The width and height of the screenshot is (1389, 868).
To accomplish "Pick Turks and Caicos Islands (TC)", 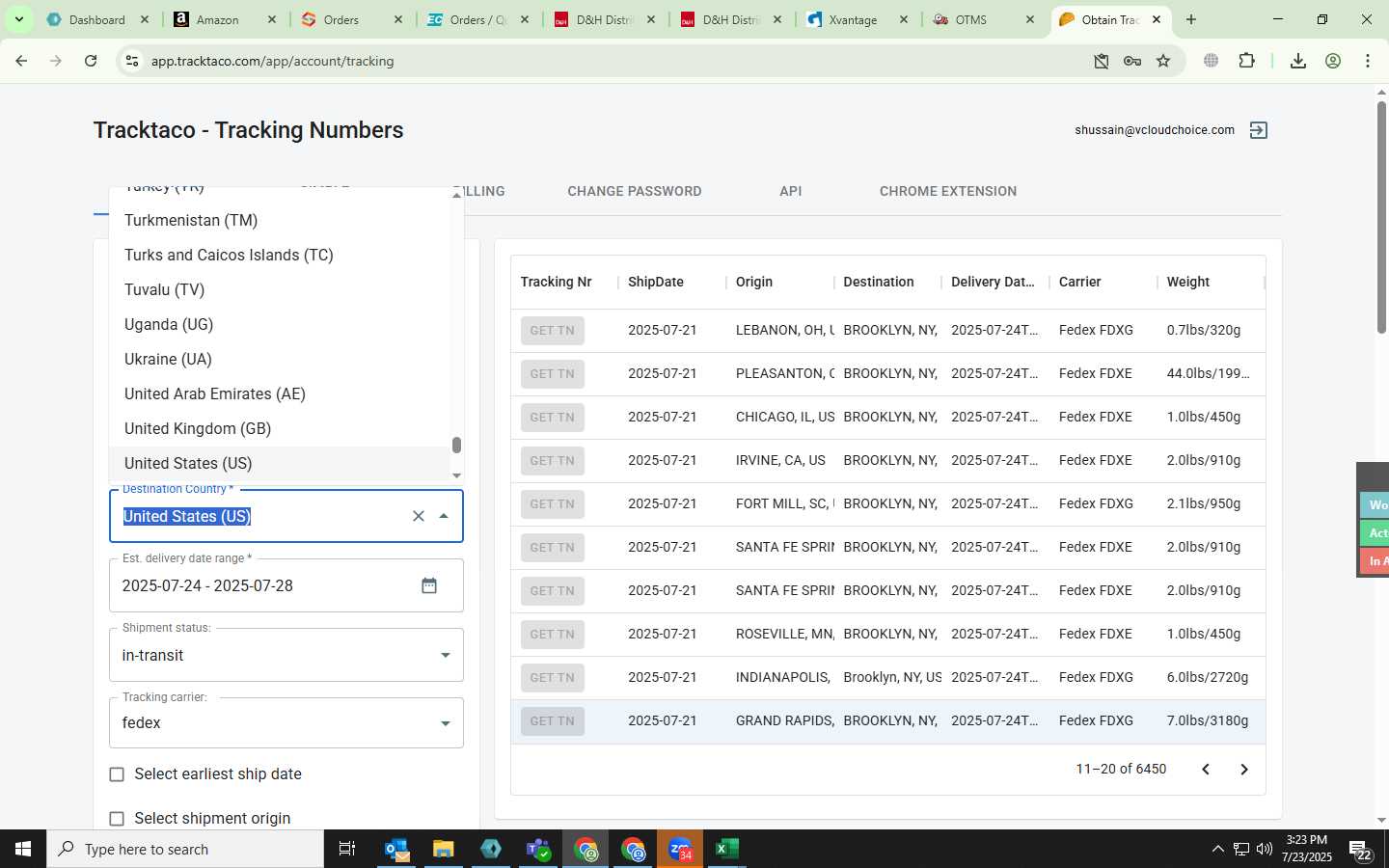I will 280,256.
